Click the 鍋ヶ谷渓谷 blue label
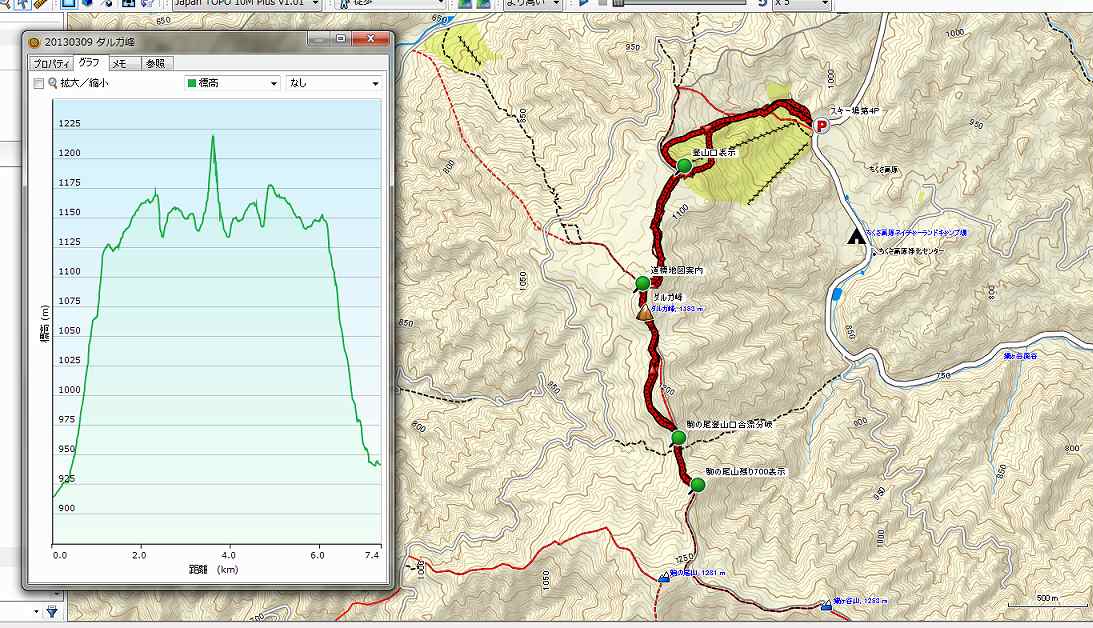The width and height of the screenshot is (1093, 628). [x=1021, y=355]
